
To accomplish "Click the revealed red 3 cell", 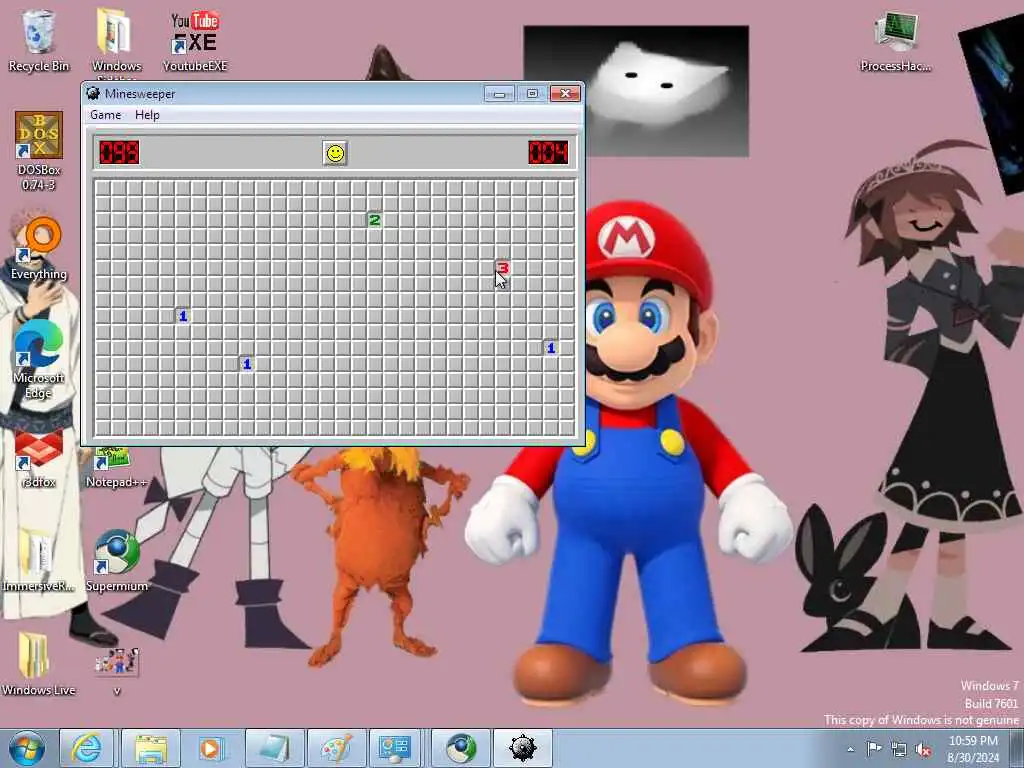I will point(502,268).
